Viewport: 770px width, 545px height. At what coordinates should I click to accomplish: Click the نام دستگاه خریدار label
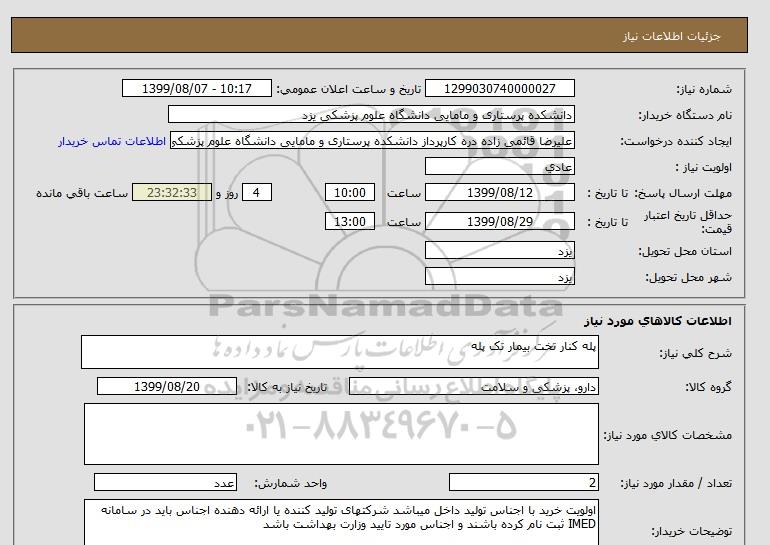tap(685, 115)
